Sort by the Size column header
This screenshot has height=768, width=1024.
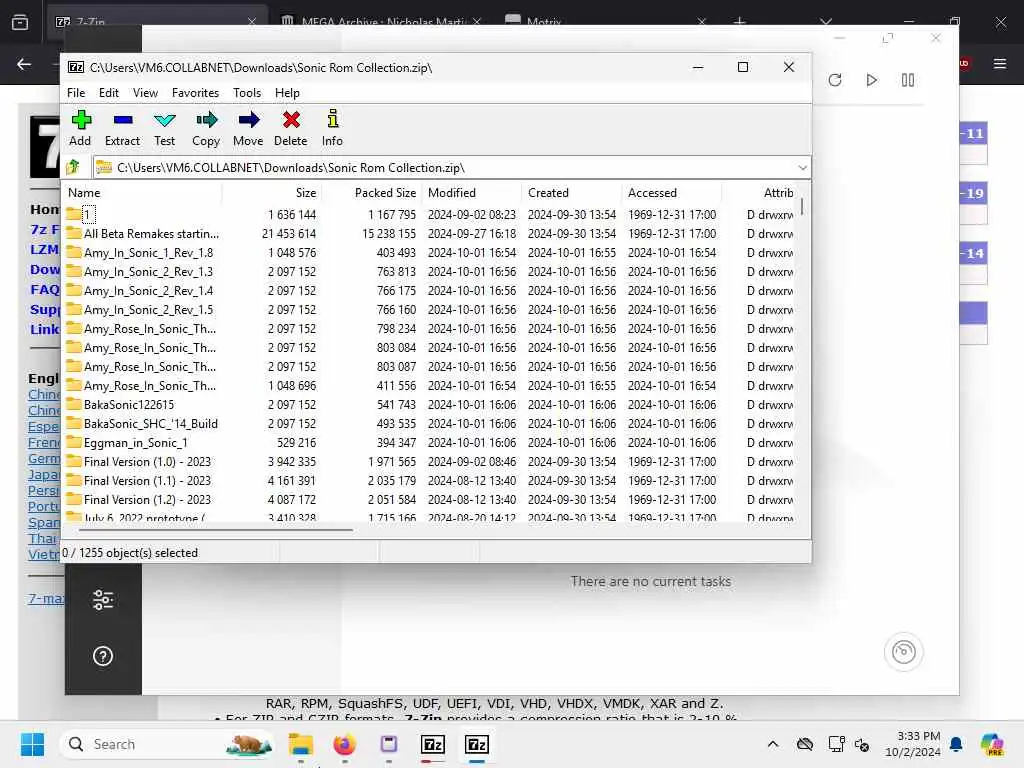tap(272, 193)
